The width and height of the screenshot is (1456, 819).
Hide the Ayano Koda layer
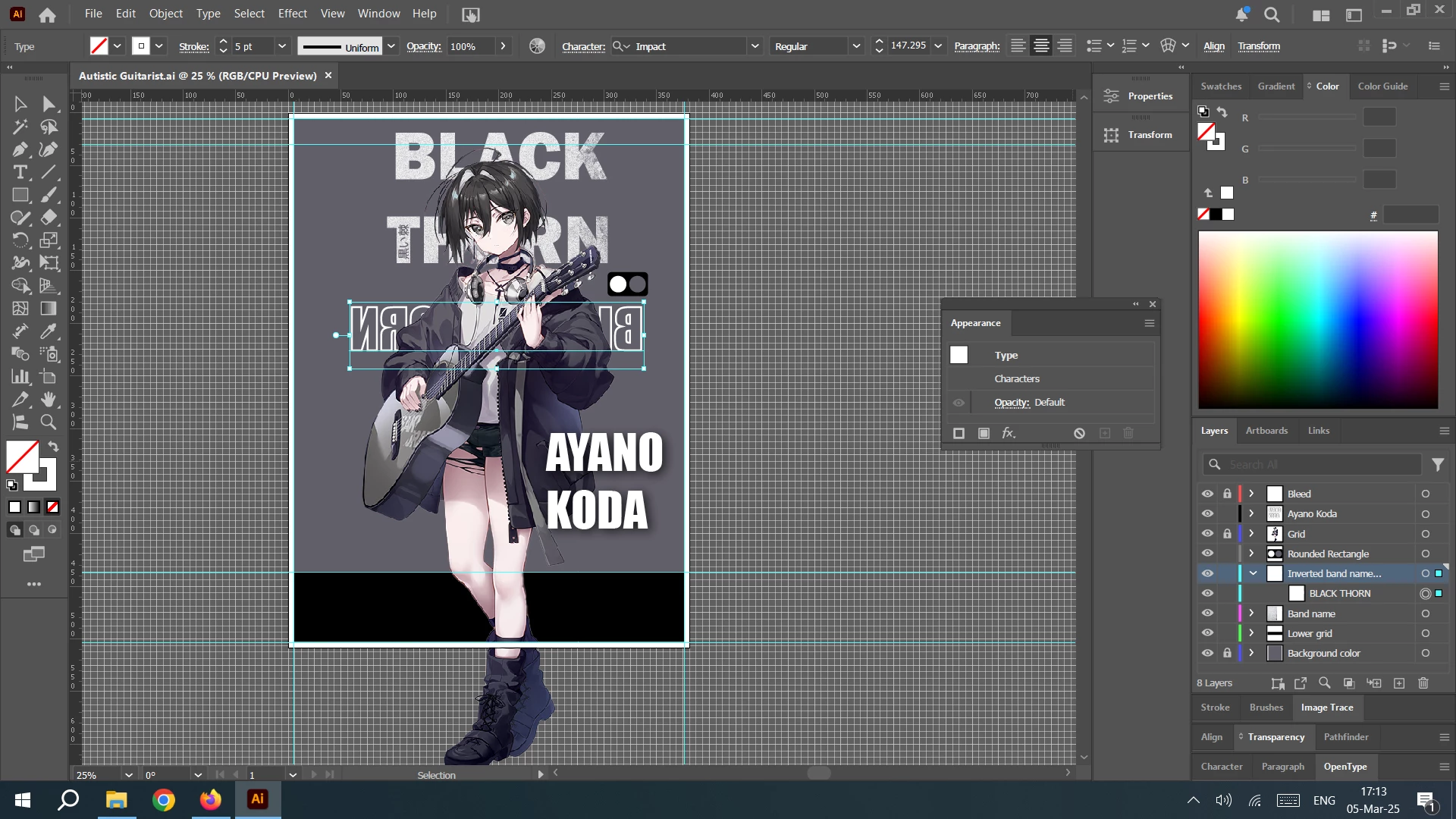(1207, 513)
